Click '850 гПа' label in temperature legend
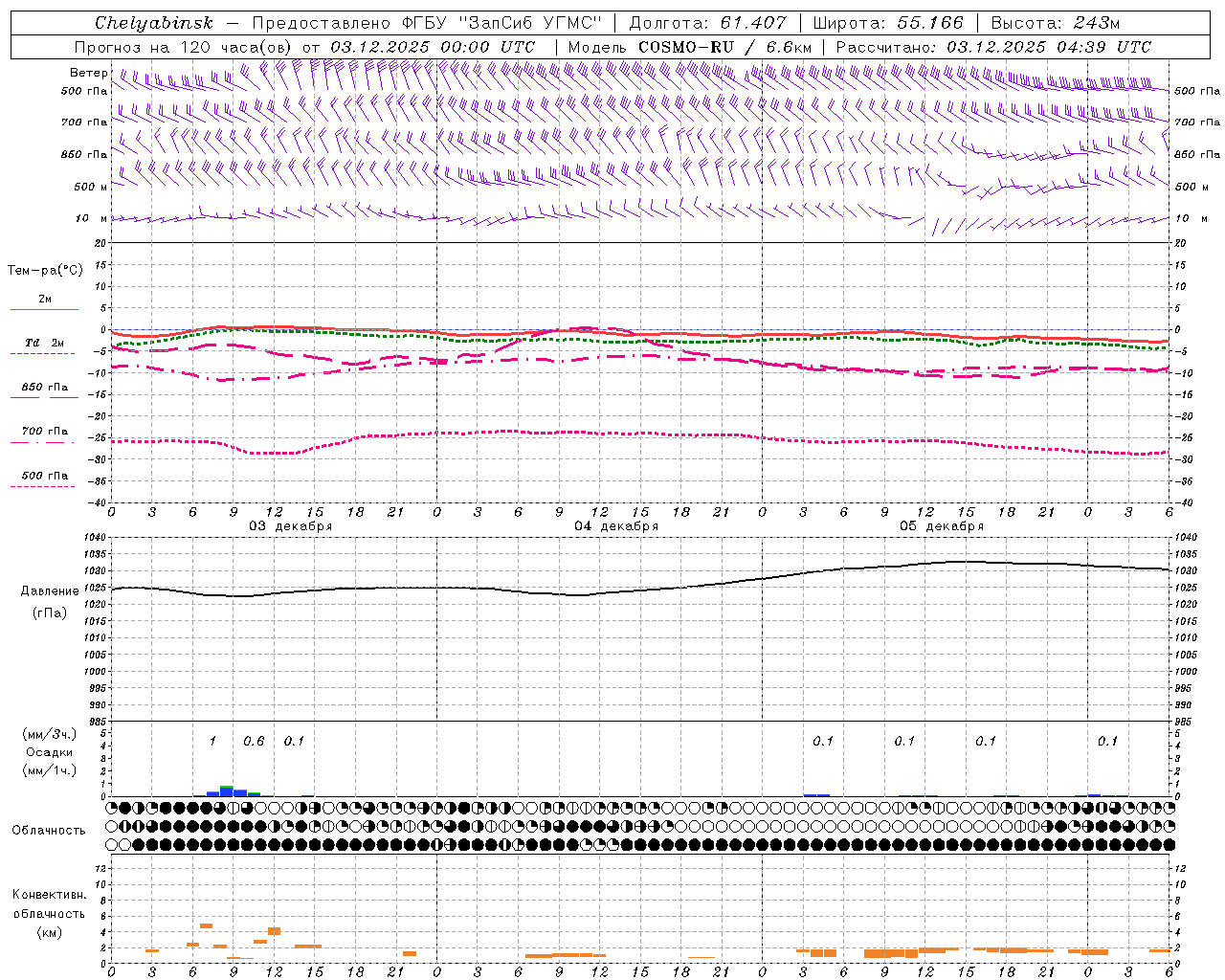The height and width of the screenshot is (980, 1225). 44,388
